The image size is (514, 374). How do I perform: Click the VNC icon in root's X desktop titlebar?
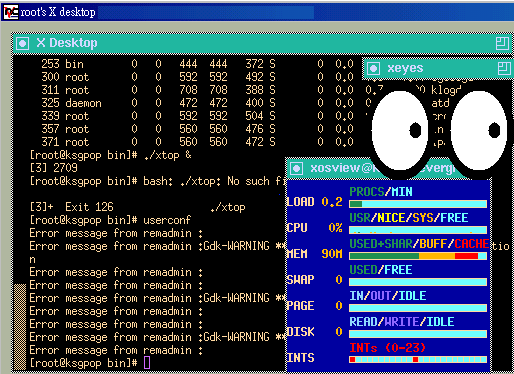tap(11, 12)
